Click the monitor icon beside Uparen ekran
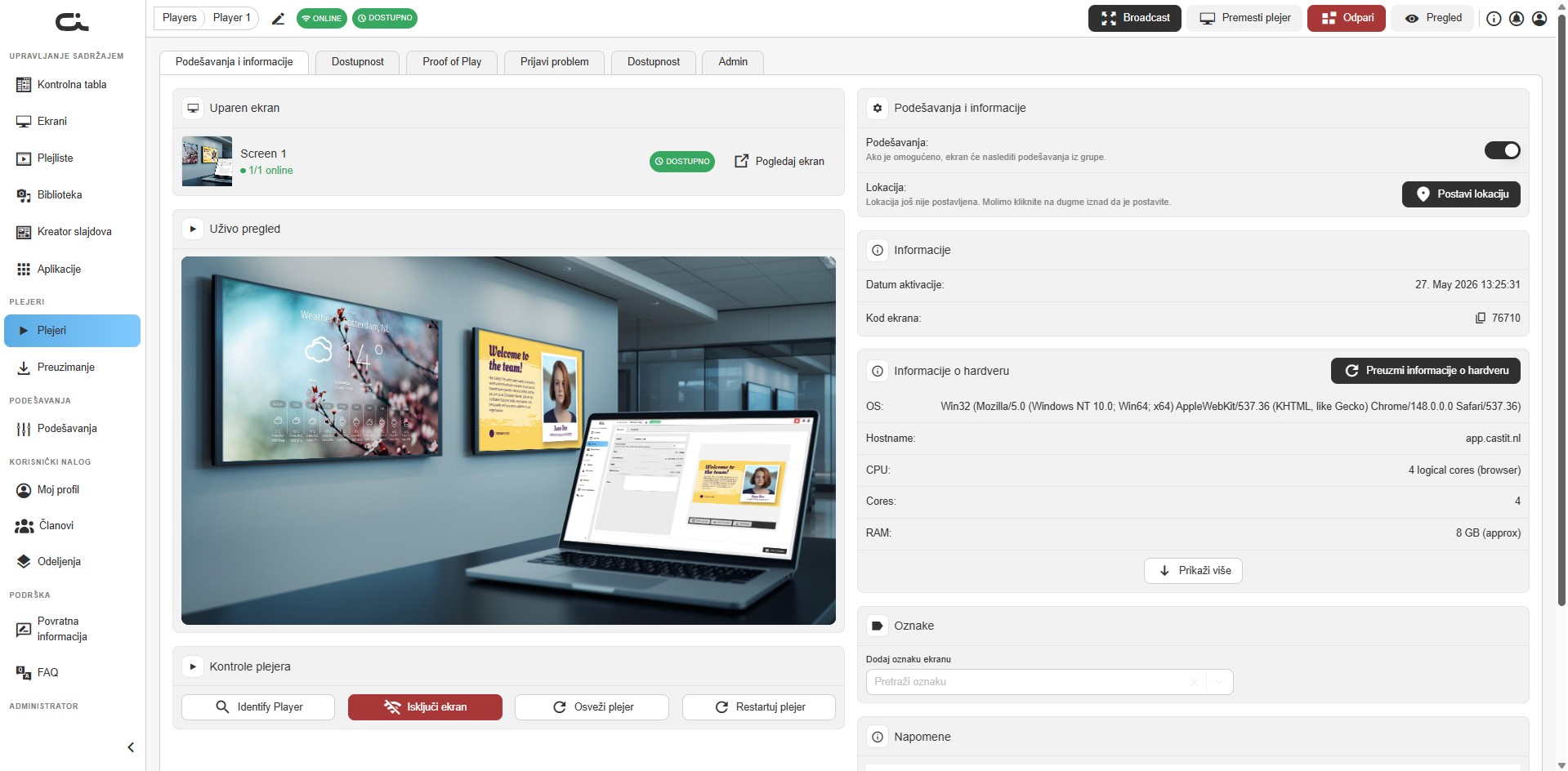 (193, 108)
